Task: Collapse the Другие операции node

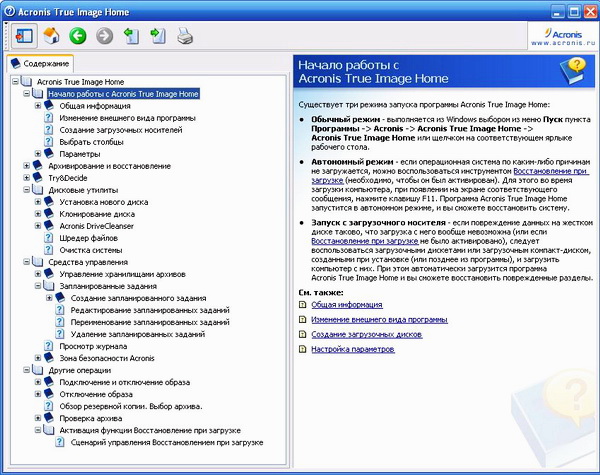Action: pos(26,370)
